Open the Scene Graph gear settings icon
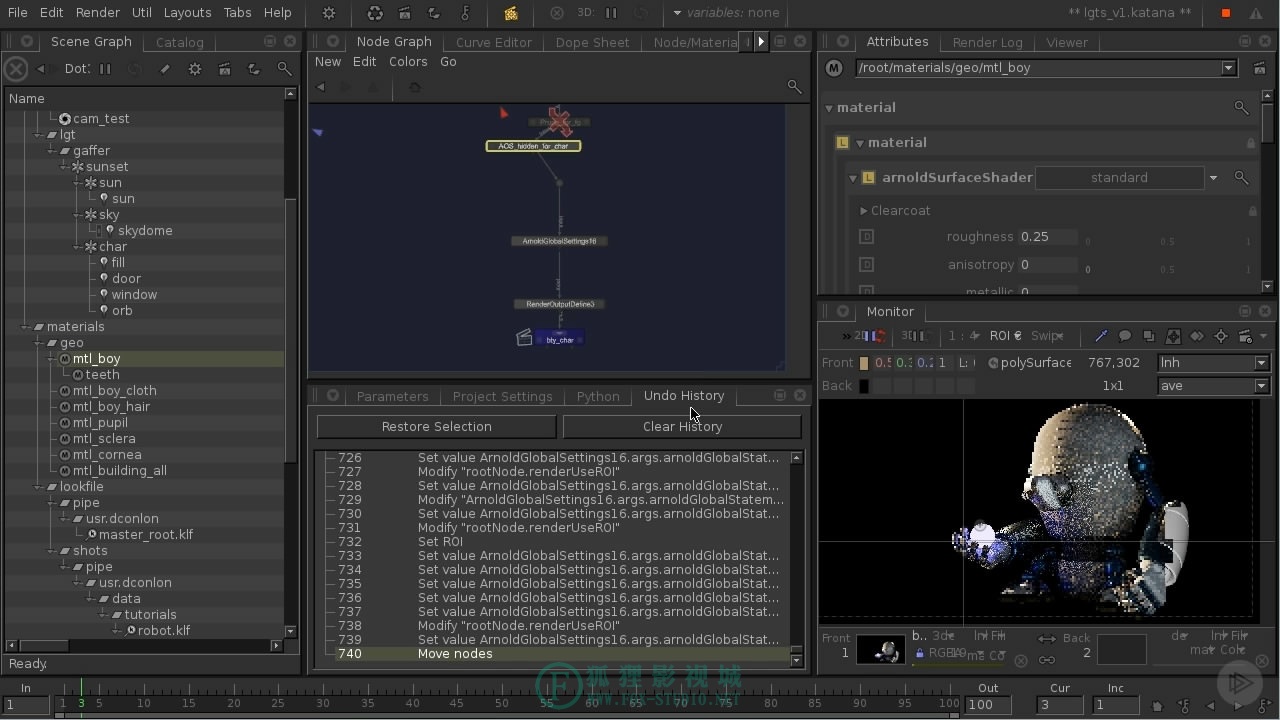 pyautogui.click(x=195, y=69)
